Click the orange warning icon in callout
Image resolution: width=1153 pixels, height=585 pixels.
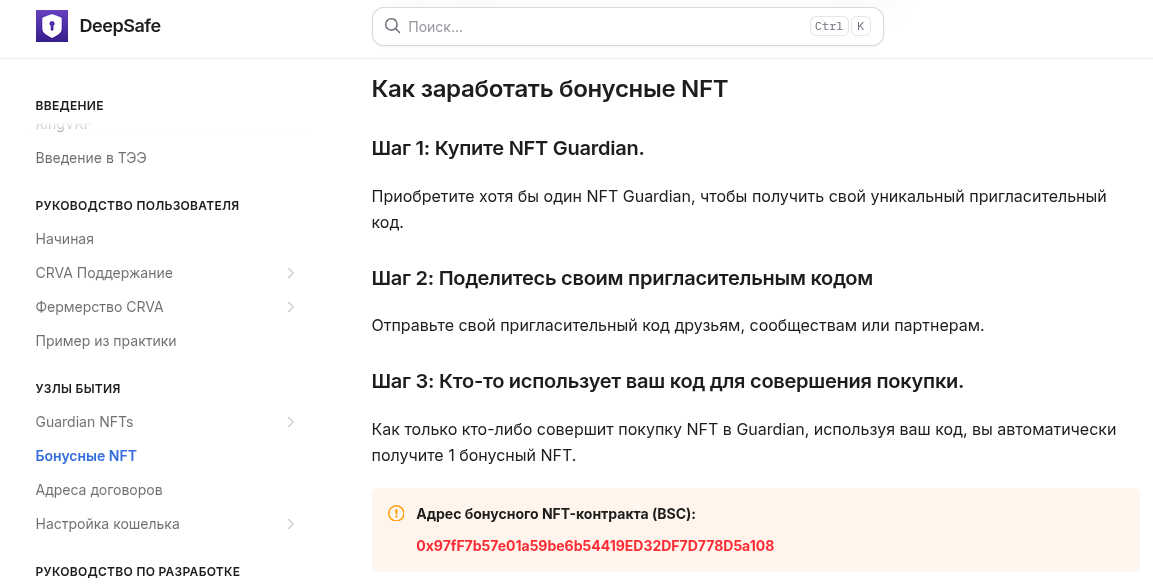pyautogui.click(x=396, y=514)
